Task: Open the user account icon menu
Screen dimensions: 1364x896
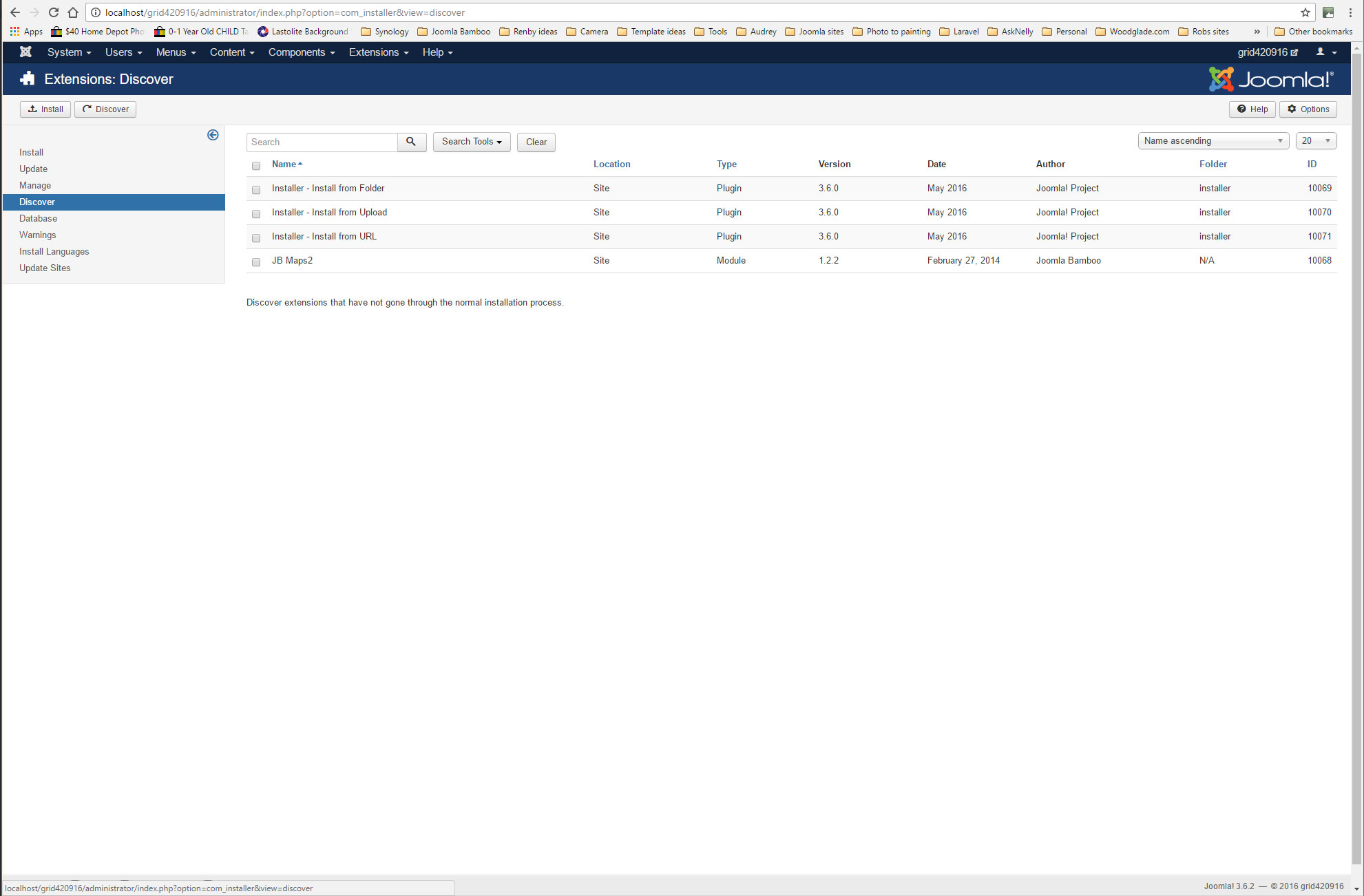Action: coord(1326,52)
